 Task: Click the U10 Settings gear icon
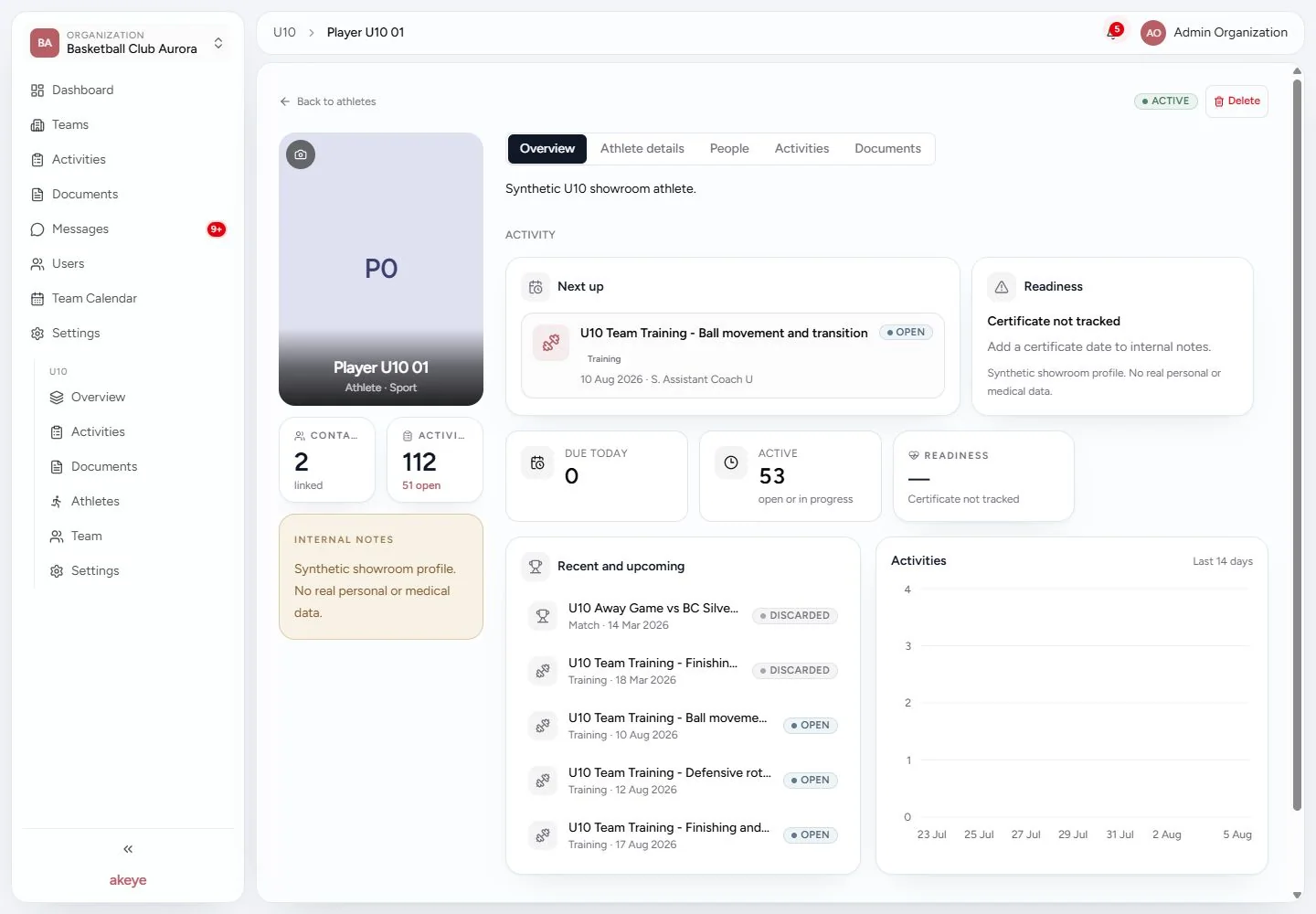[x=57, y=571]
